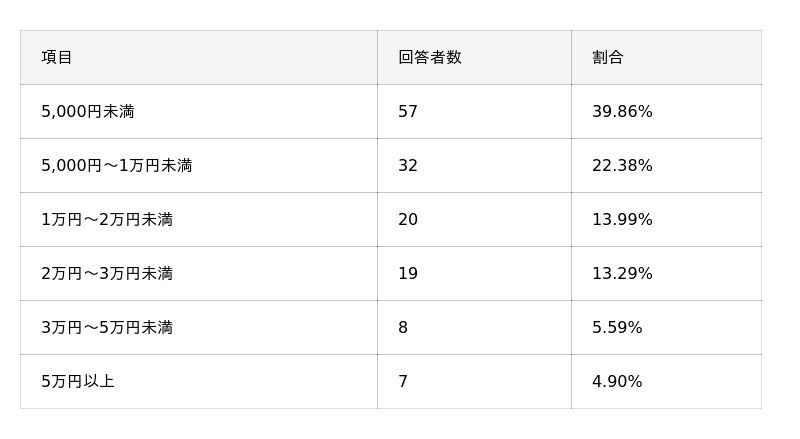Click the 13.29% percentage cell
This screenshot has width=800, height=439.
coord(622,274)
